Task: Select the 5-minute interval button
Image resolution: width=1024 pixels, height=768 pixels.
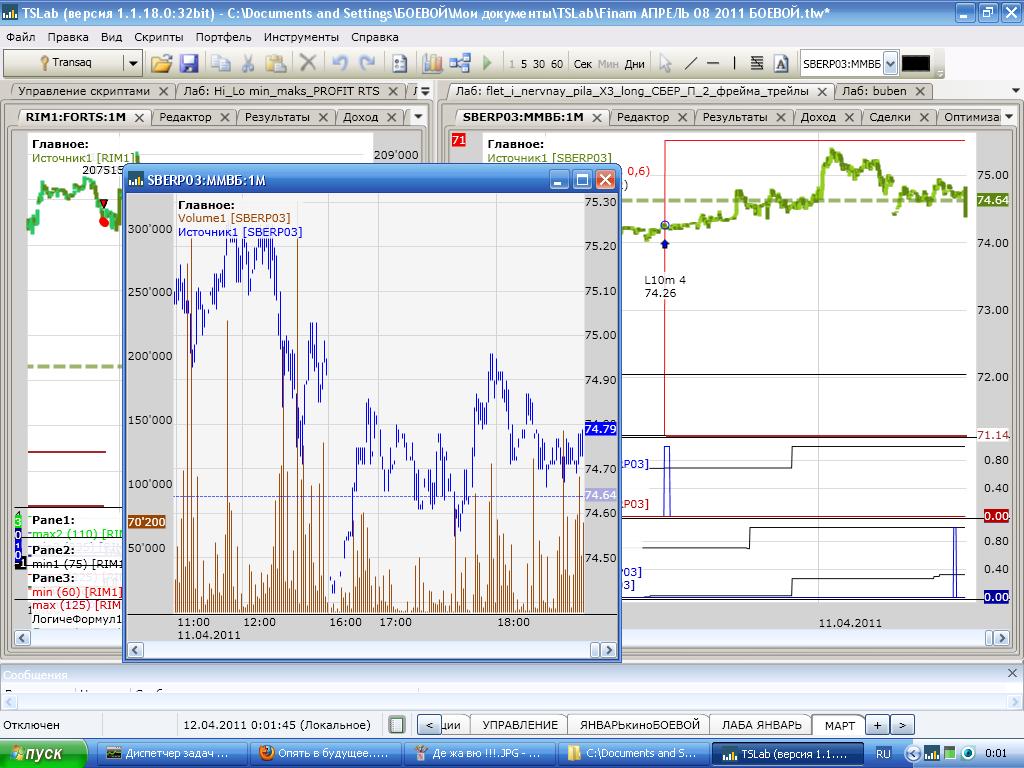Action: [524, 64]
